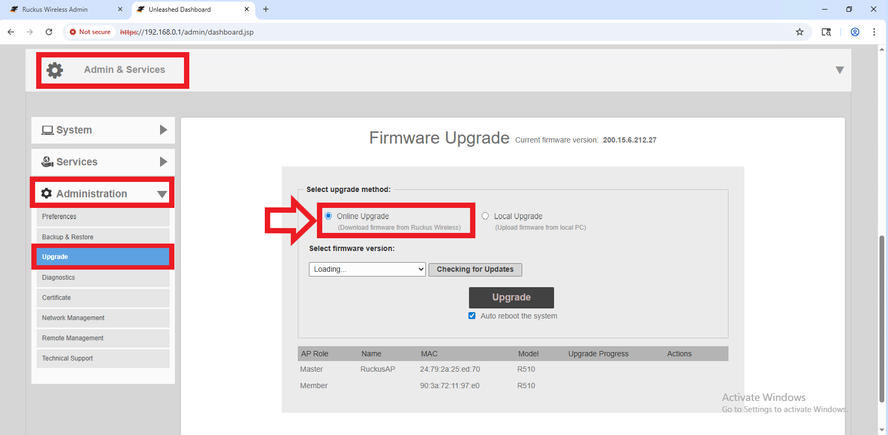This screenshot has width=888, height=435.
Task: Uncheck Auto reboot the system checkbox
Action: click(472, 316)
